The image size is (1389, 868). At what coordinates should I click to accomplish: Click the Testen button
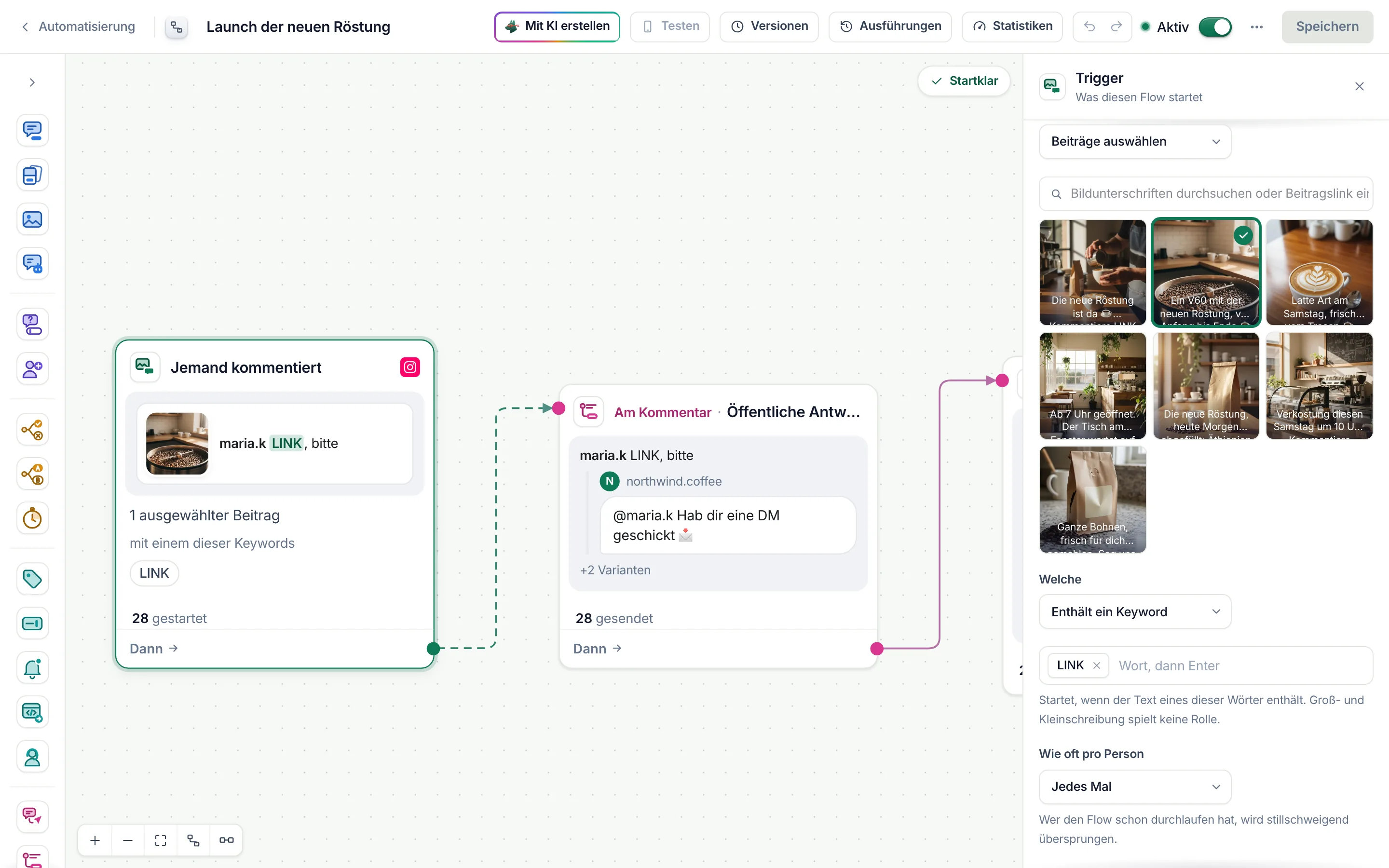(x=670, y=27)
